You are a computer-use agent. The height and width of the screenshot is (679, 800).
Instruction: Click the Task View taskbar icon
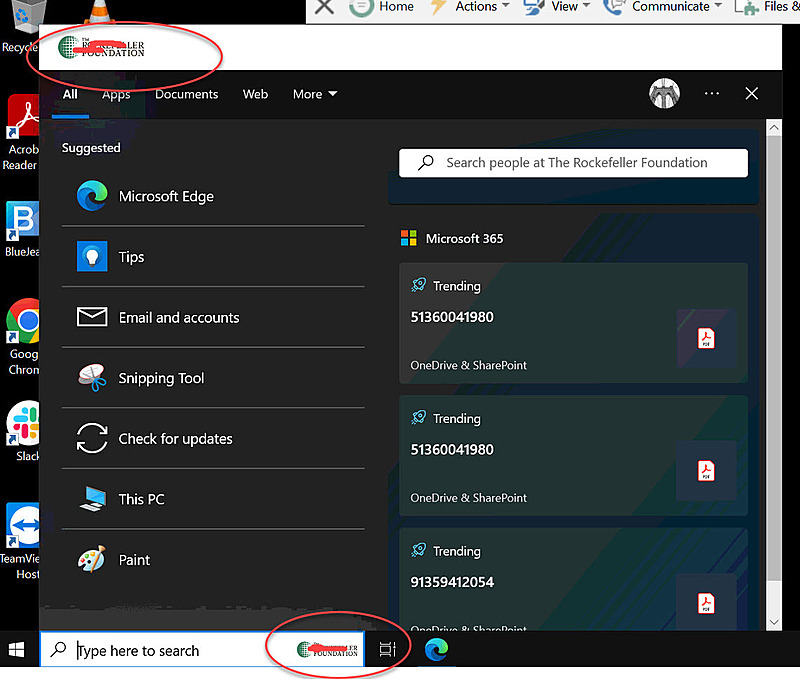(x=388, y=648)
